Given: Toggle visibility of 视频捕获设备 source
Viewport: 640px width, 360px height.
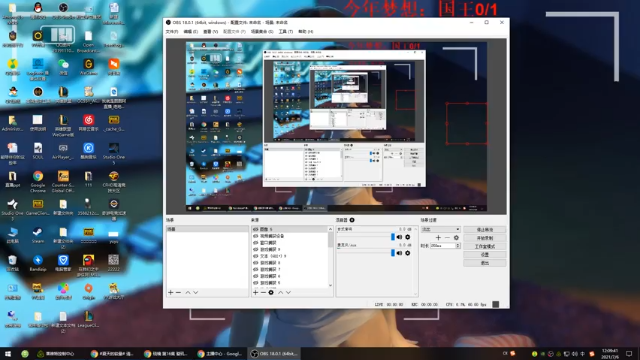Looking at the screenshot, I should click(256, 236).
